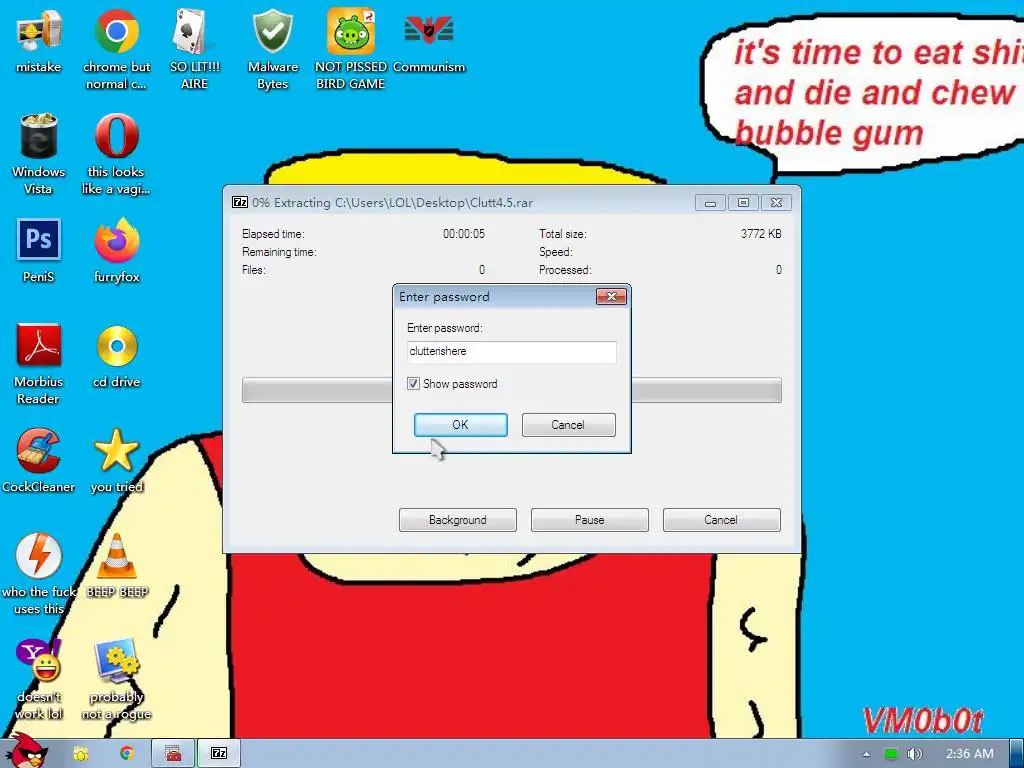Select the 'SO LIT!!! AIRE' solitaire icon
Screen dimensions: 1024x768
coord(194,49)
